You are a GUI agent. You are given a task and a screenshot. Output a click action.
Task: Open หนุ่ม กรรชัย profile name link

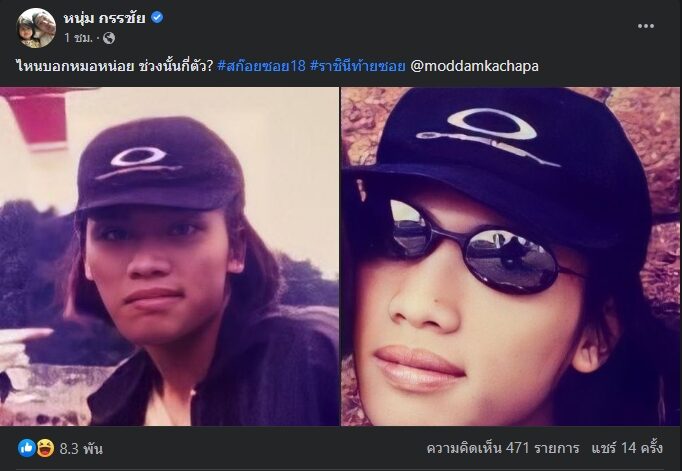pyautogui.click(x=104, y=18)
